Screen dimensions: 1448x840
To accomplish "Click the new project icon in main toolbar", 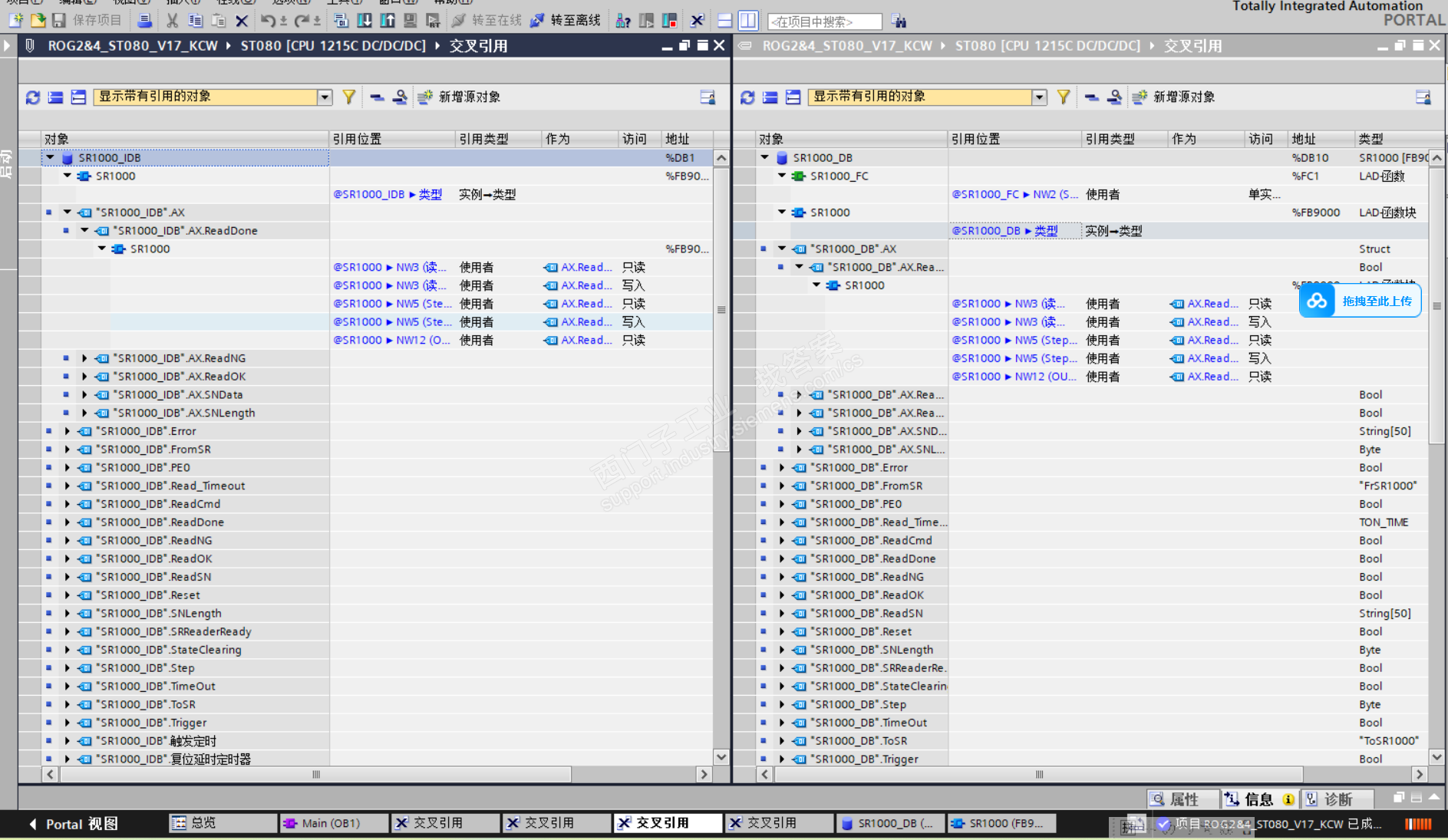I will (15, 21).
